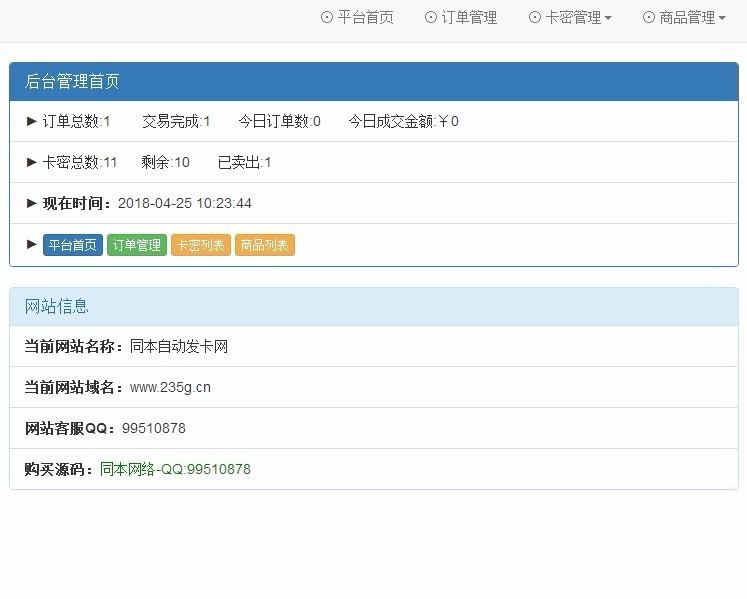Go to 订单管理 in the top navigation
Screen dimensions: 747x599
469,17
